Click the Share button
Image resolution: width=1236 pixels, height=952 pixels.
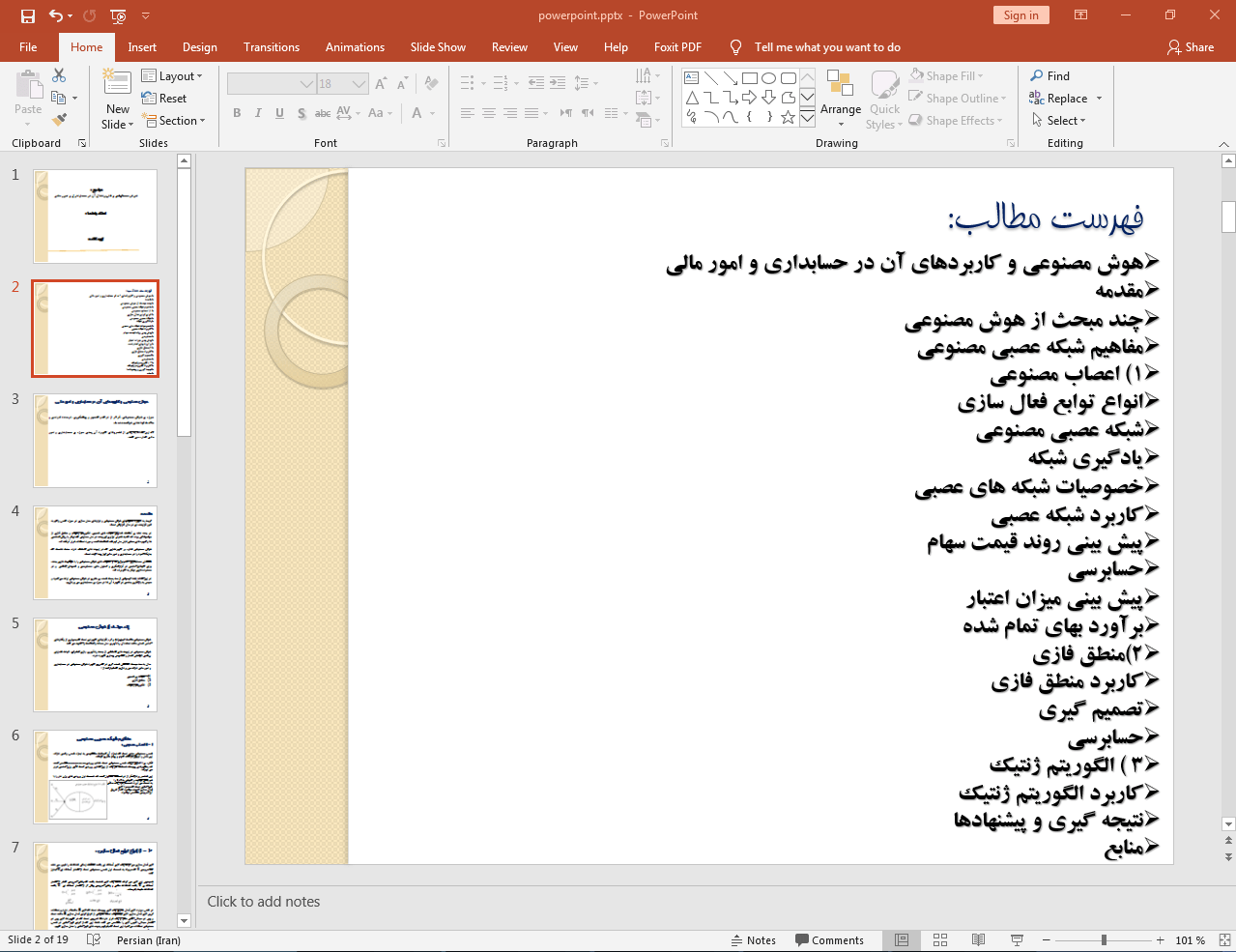click(x=1191, y=47)
